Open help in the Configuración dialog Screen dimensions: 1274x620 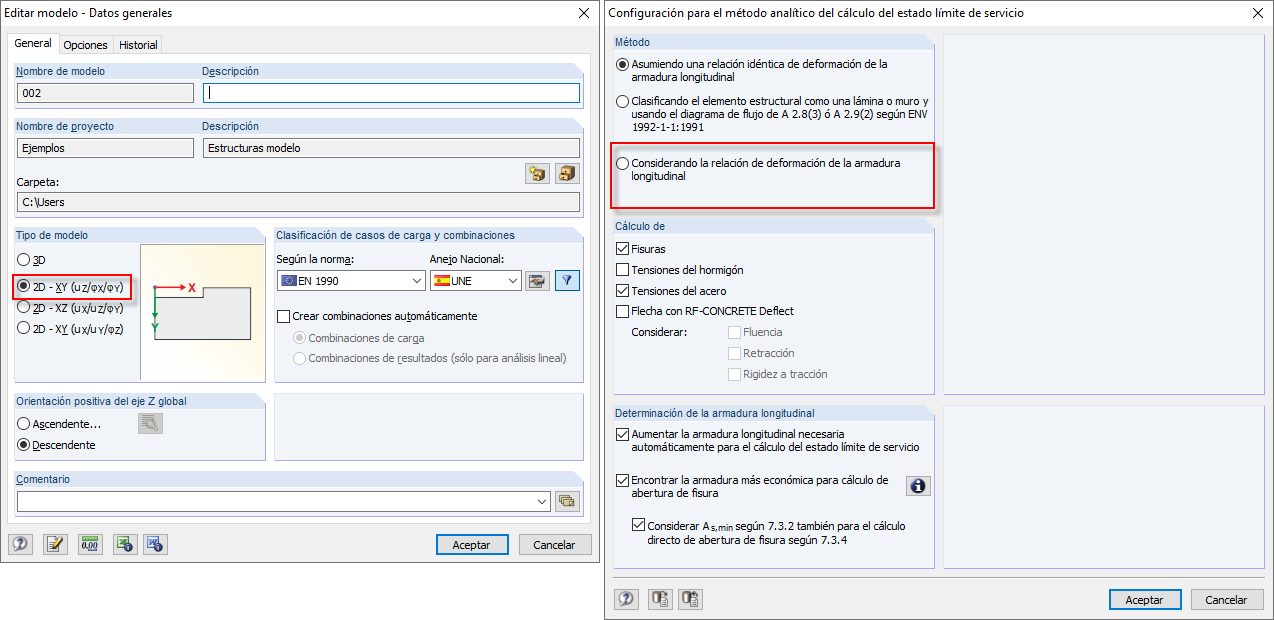click(627, 599)
